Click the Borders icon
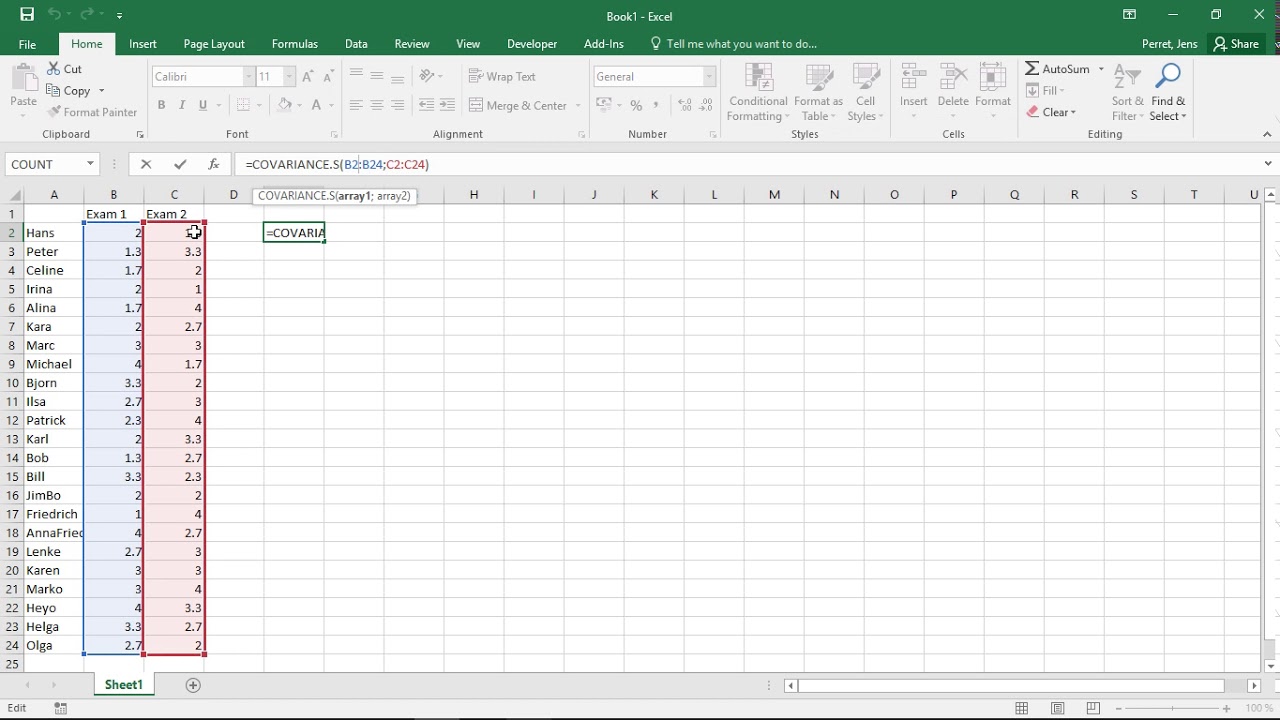Screen dimensions: 1280x720 243,105
